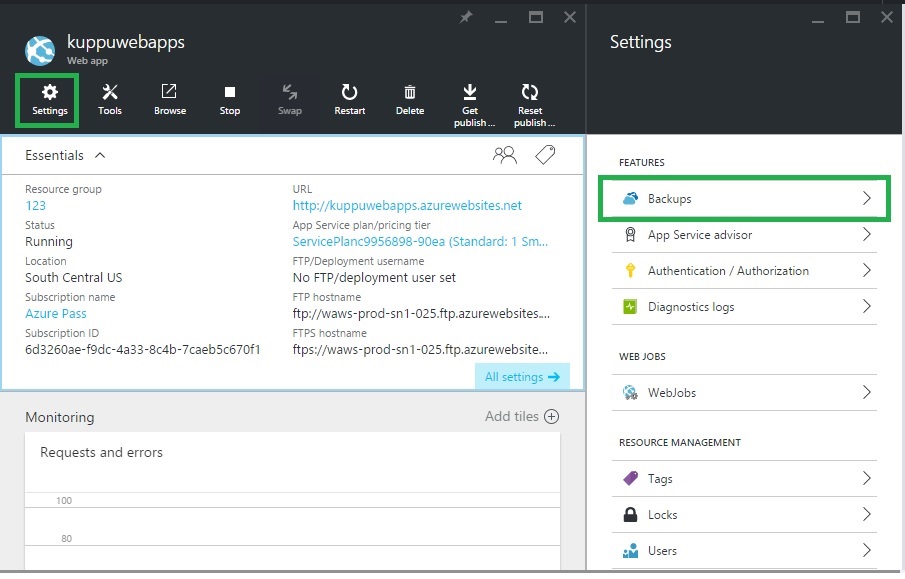905x579 pixels.
Task: Click the All settings button
Action: tap(521, 377)
